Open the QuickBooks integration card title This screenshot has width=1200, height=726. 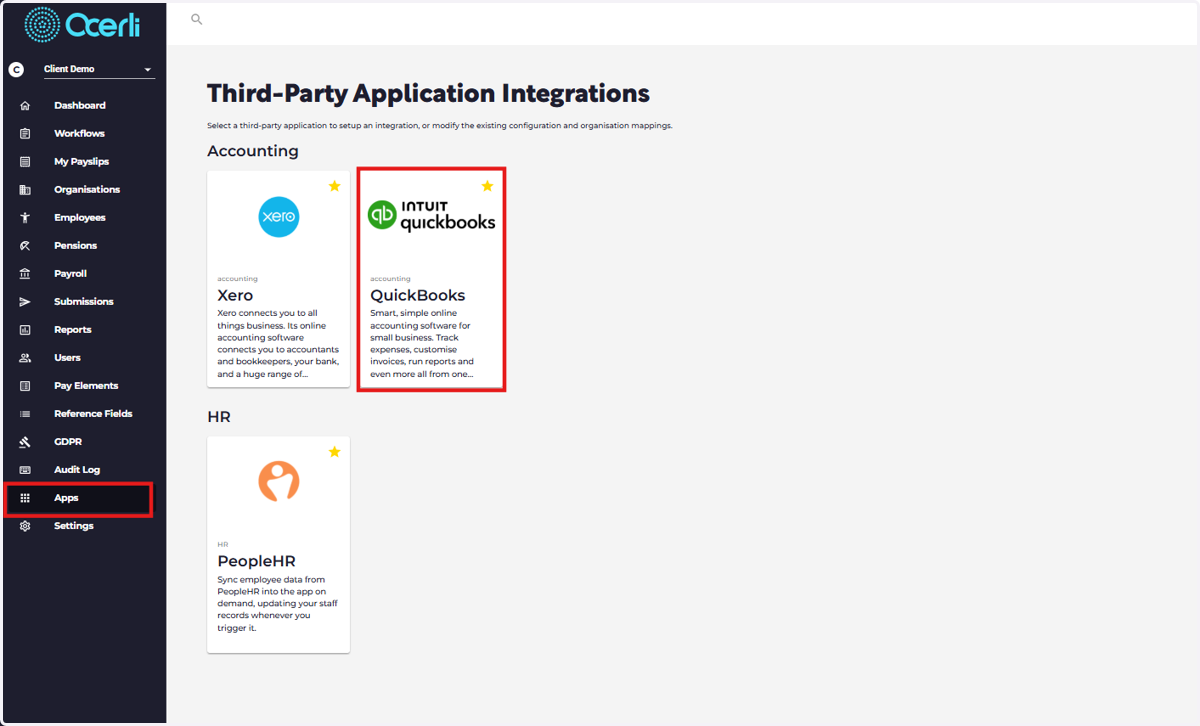coord(417,296)
